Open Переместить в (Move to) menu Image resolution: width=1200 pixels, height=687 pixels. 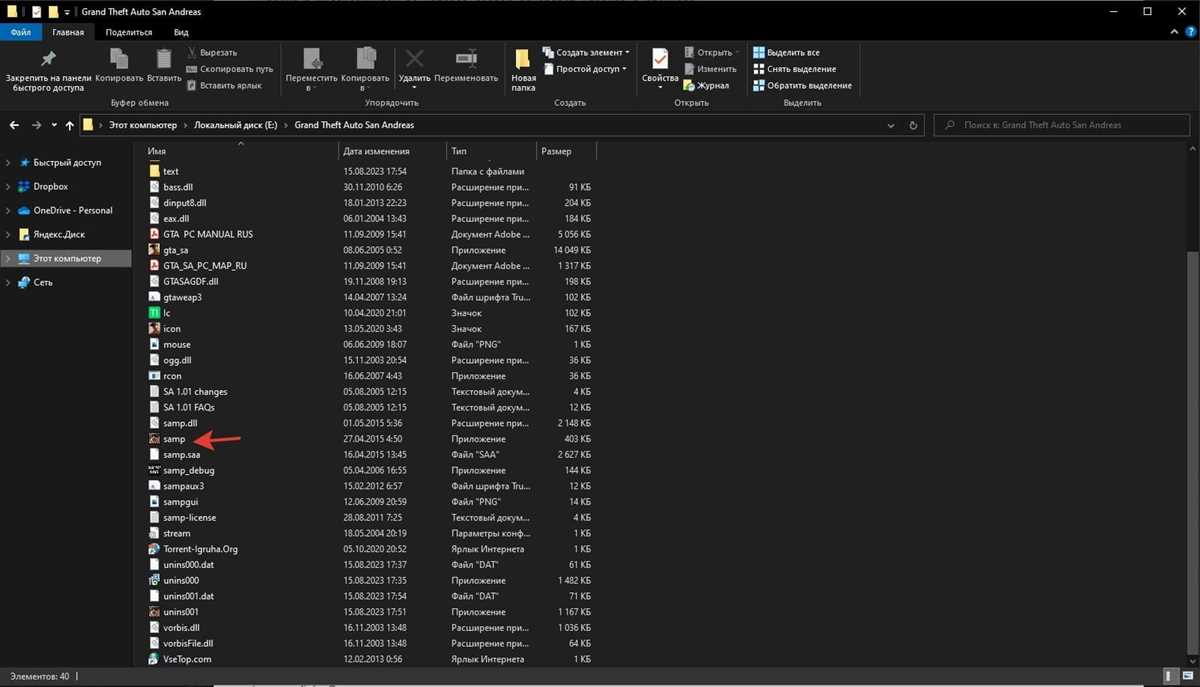coord(311,69)
